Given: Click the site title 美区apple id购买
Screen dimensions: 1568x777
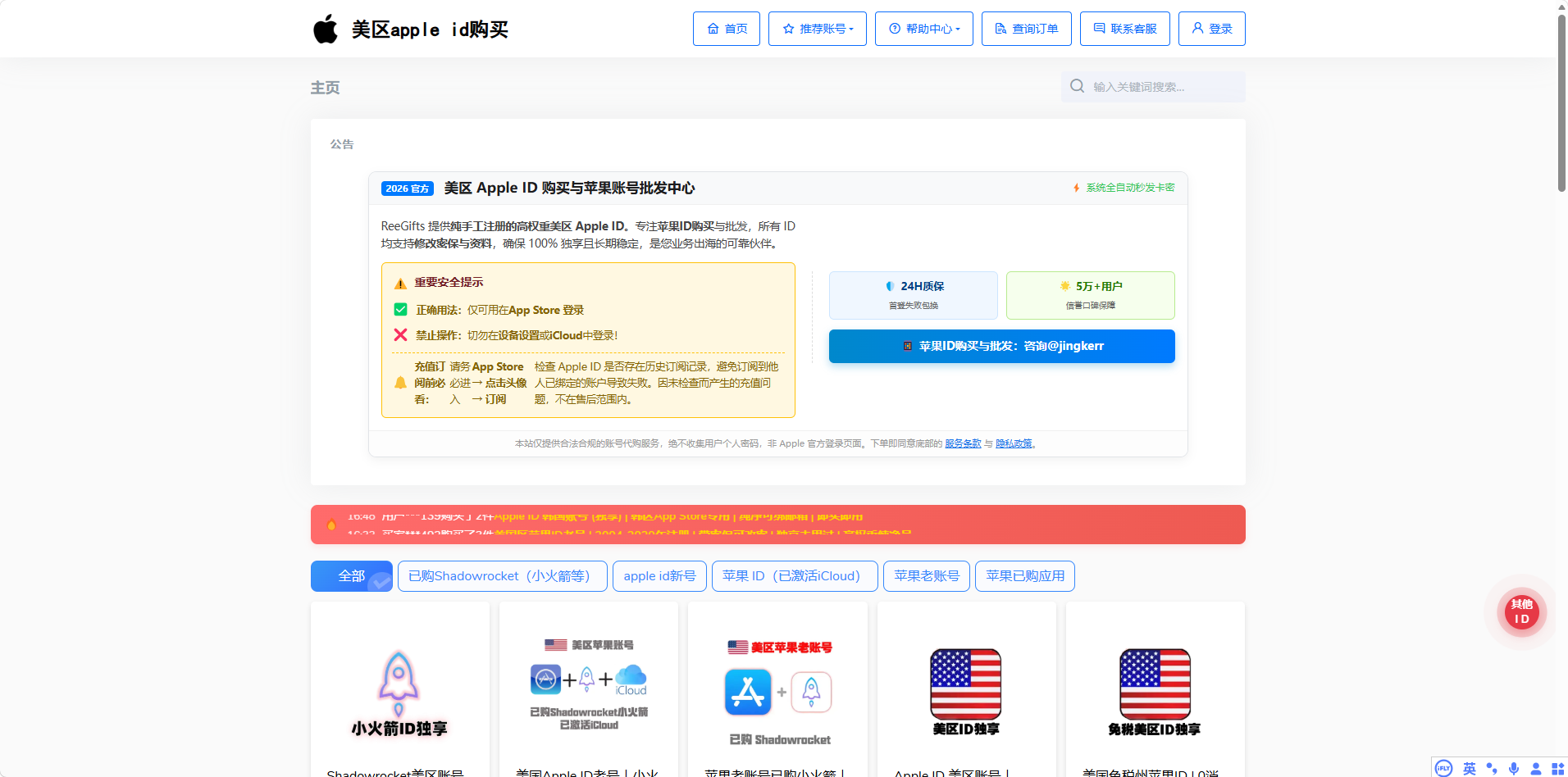Looking at the screenshot, I should pos(430,30).
